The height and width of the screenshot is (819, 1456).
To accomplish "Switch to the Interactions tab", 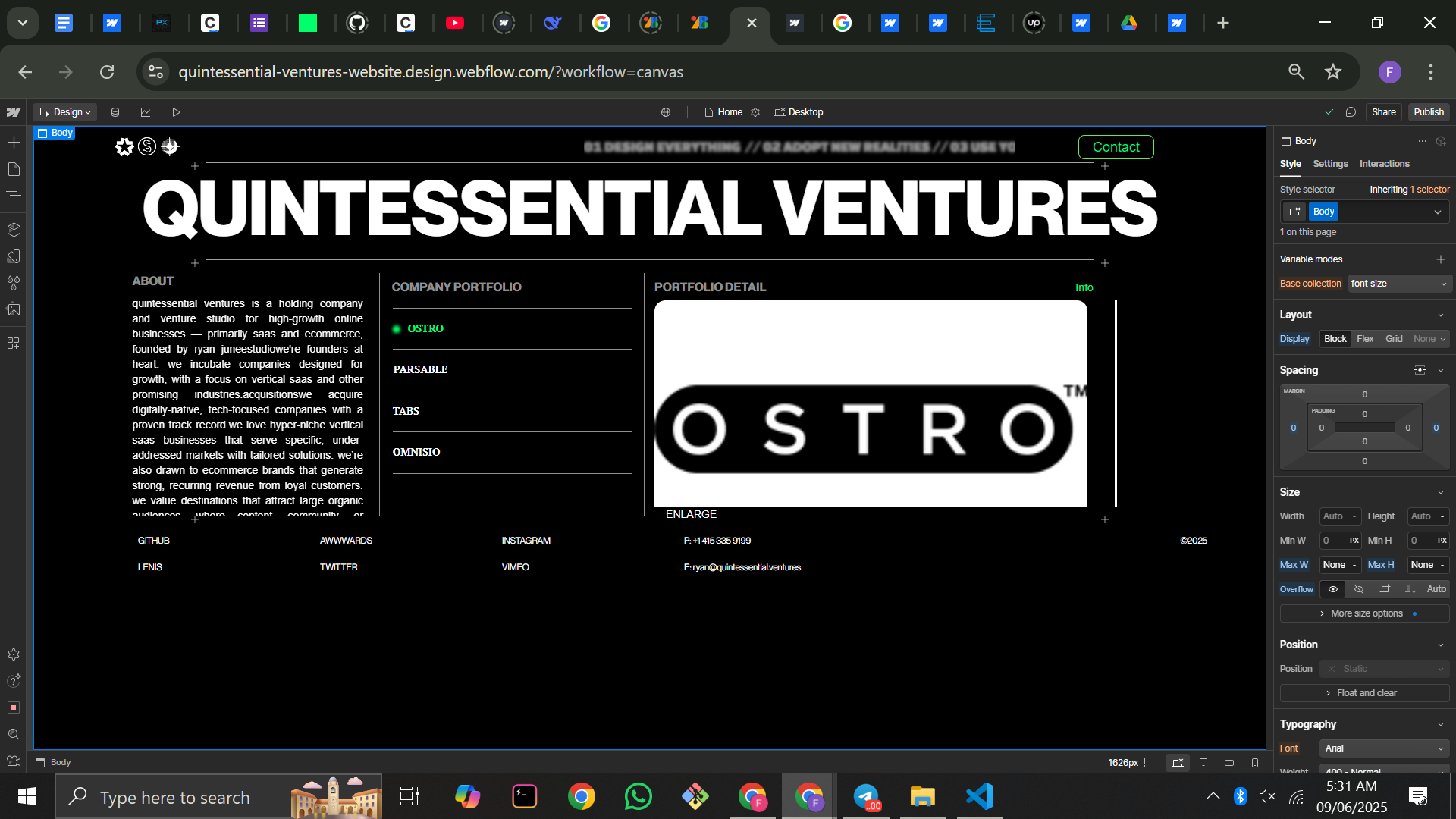I will [1384, 164].
